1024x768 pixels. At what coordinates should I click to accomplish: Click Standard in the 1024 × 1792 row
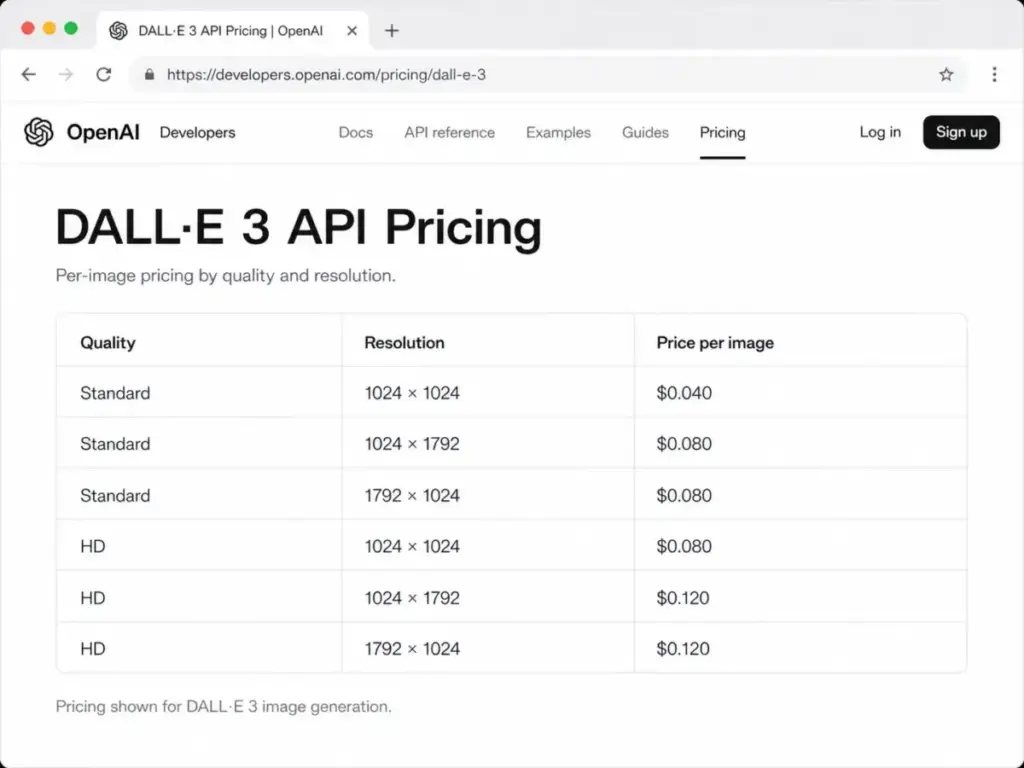[115, 444]
